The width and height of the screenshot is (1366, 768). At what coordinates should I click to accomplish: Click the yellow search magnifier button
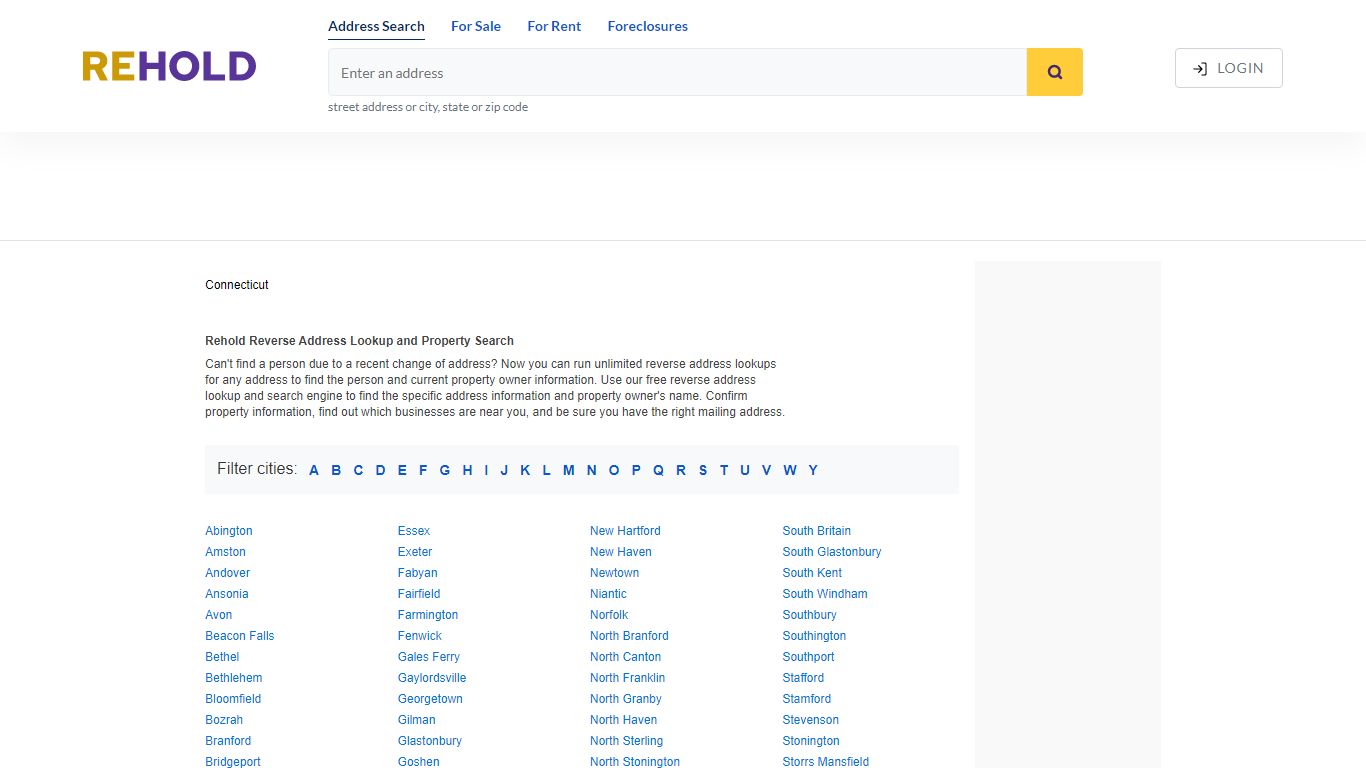tap(1054, 72)
